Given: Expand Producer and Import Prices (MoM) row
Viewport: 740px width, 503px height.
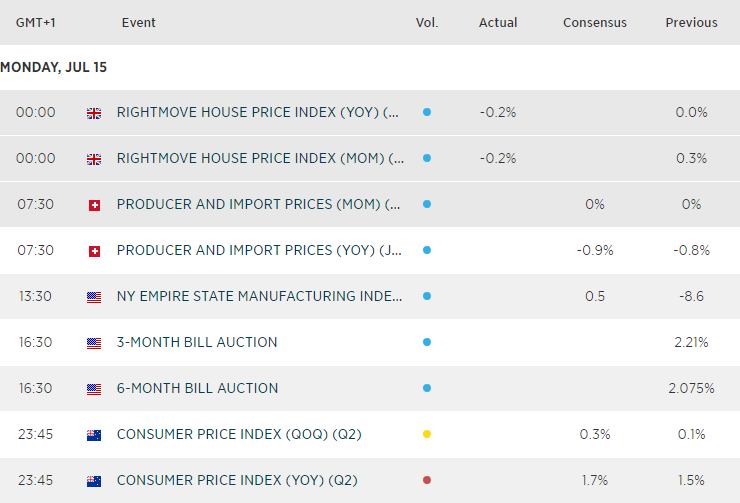Looking at the screenshot, I should point(260,204).
